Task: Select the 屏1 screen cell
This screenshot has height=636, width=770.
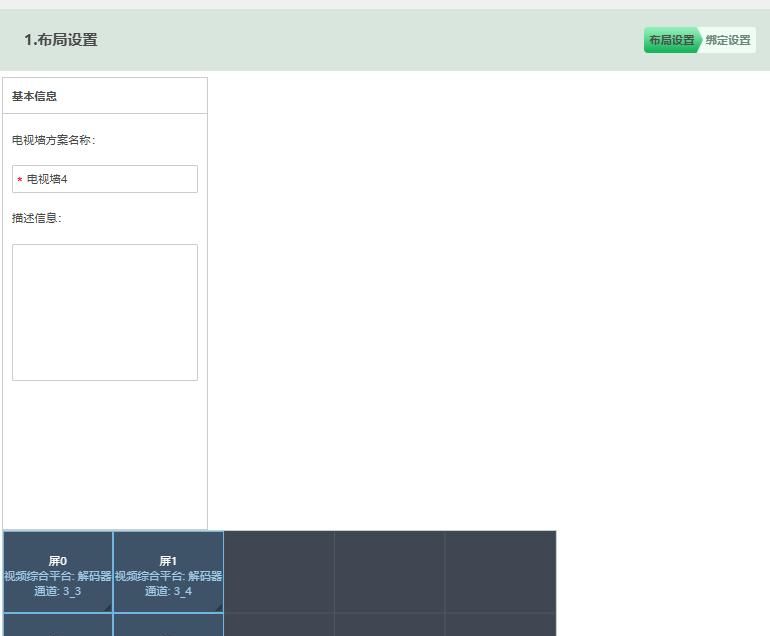Action: [168, 572]
